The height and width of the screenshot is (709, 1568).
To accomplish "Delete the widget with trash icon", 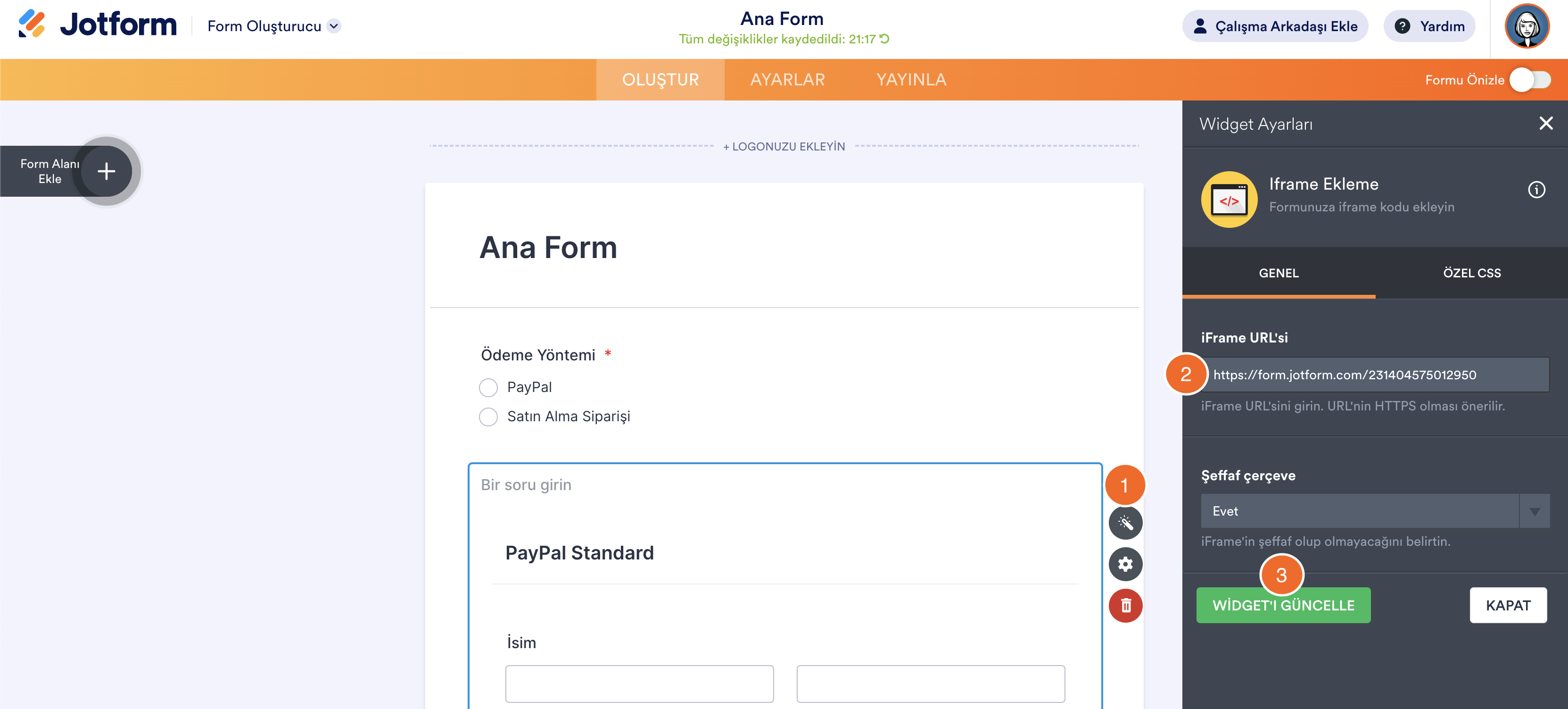I will [x=1125, y=605].
